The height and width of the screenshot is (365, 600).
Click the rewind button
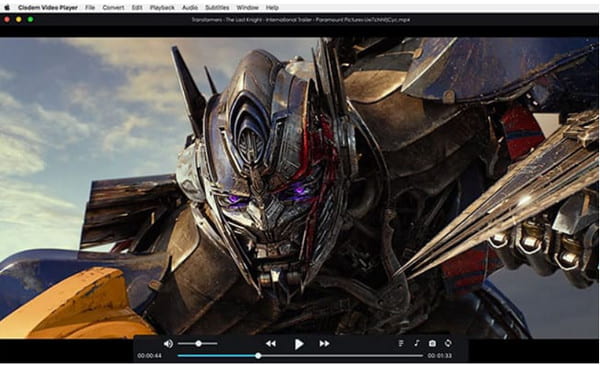click(271, 344)
